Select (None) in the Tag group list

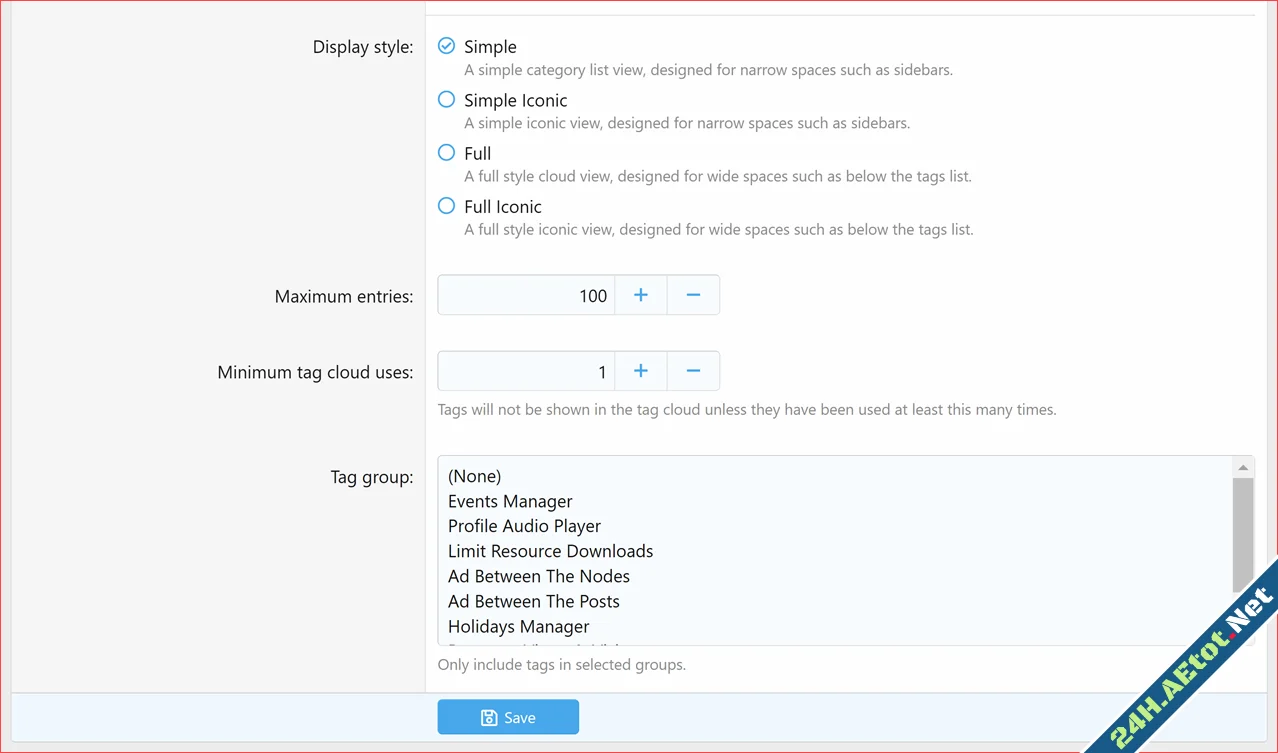[474, 476]
